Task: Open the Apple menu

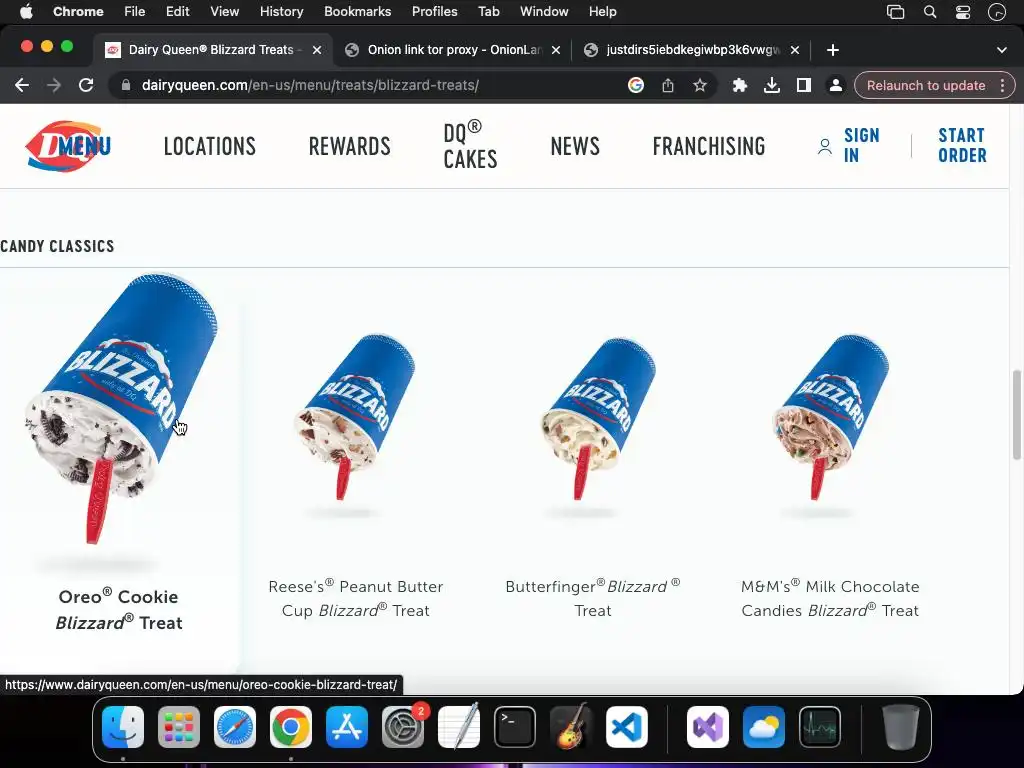Action: 26,12
